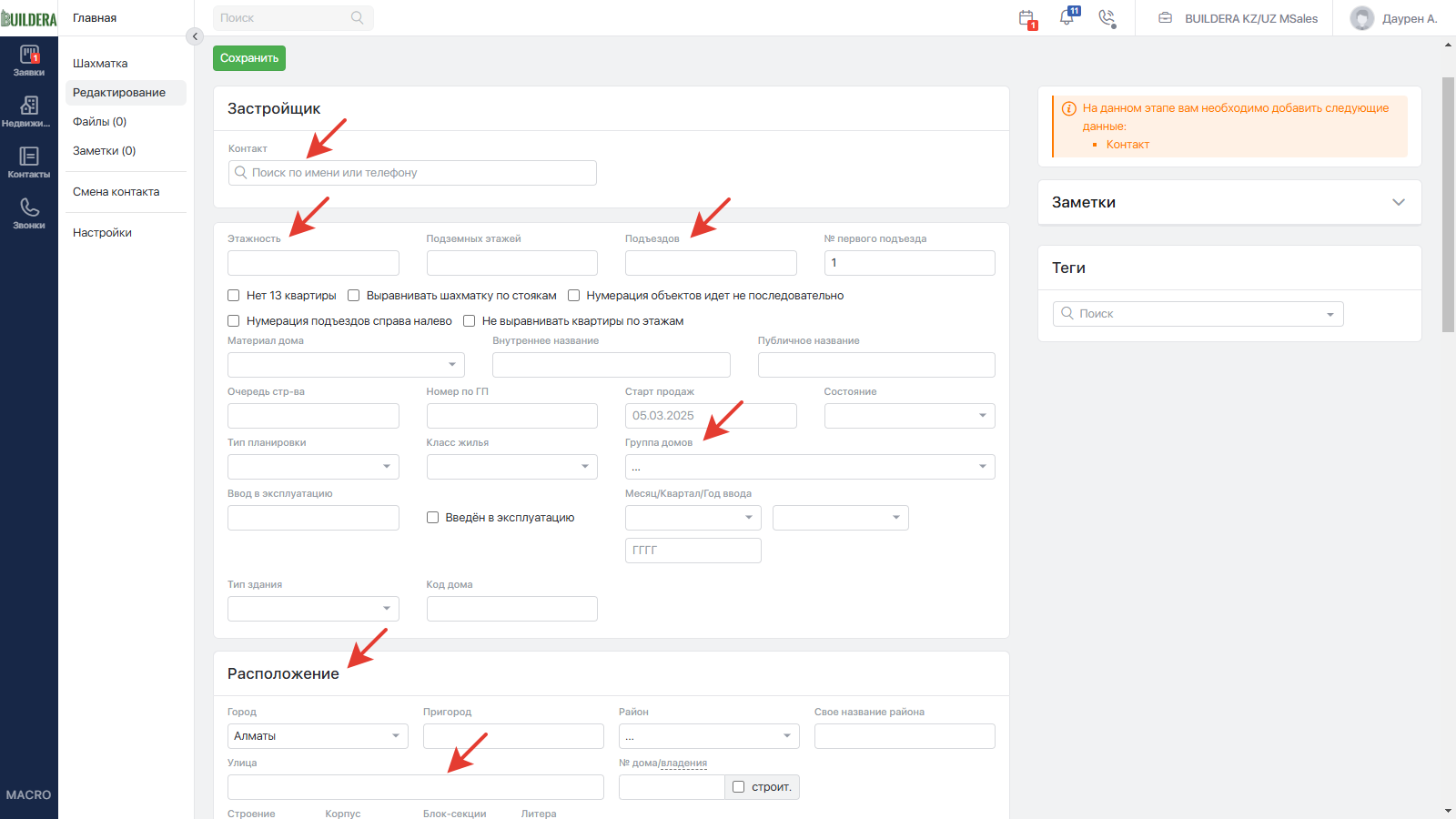The image size is (1456, 819).
Task: Open the Контакты sidebar icon
Action: (29, 163)
